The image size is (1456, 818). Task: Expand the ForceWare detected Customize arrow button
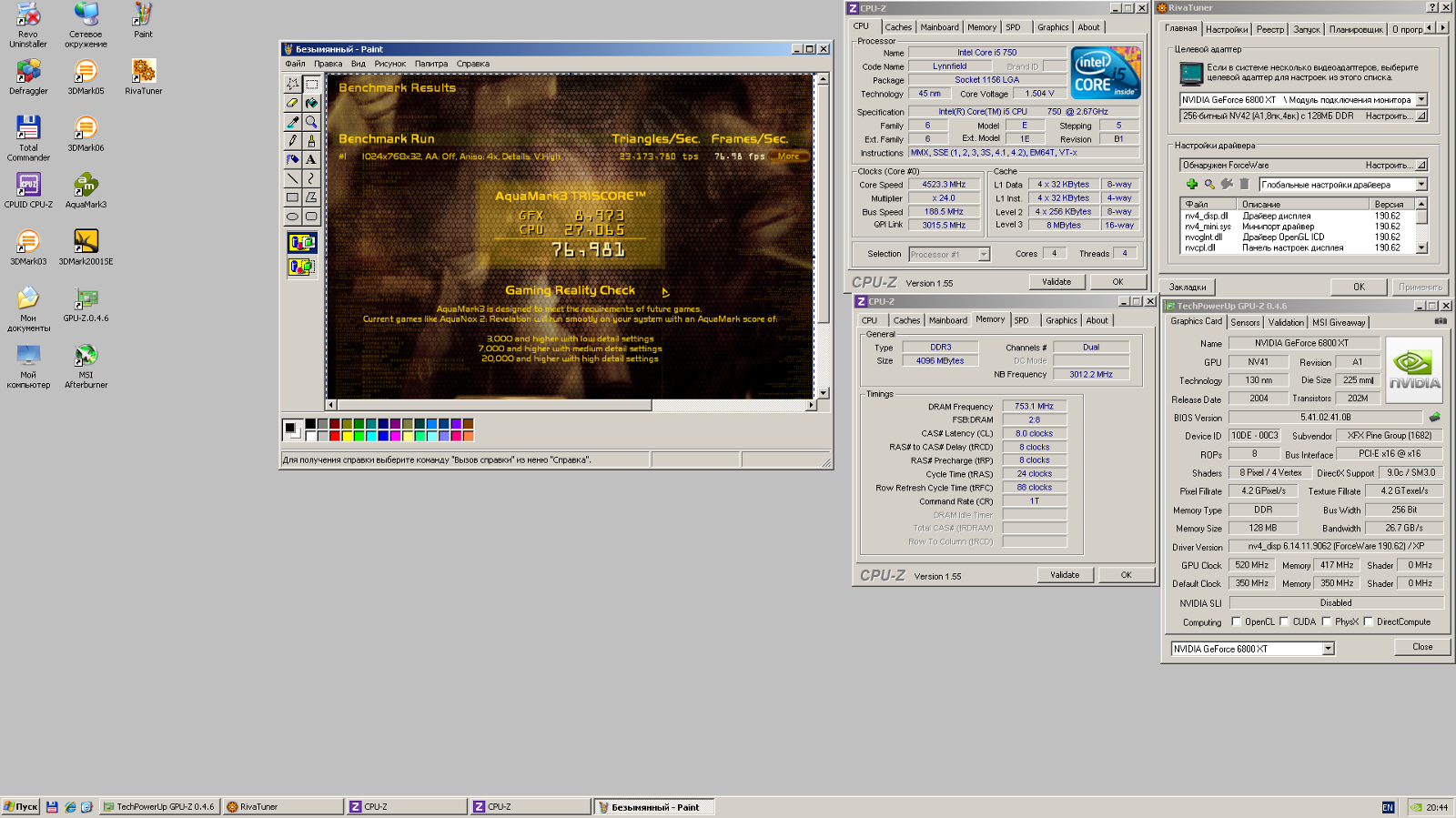point(1421,166)
